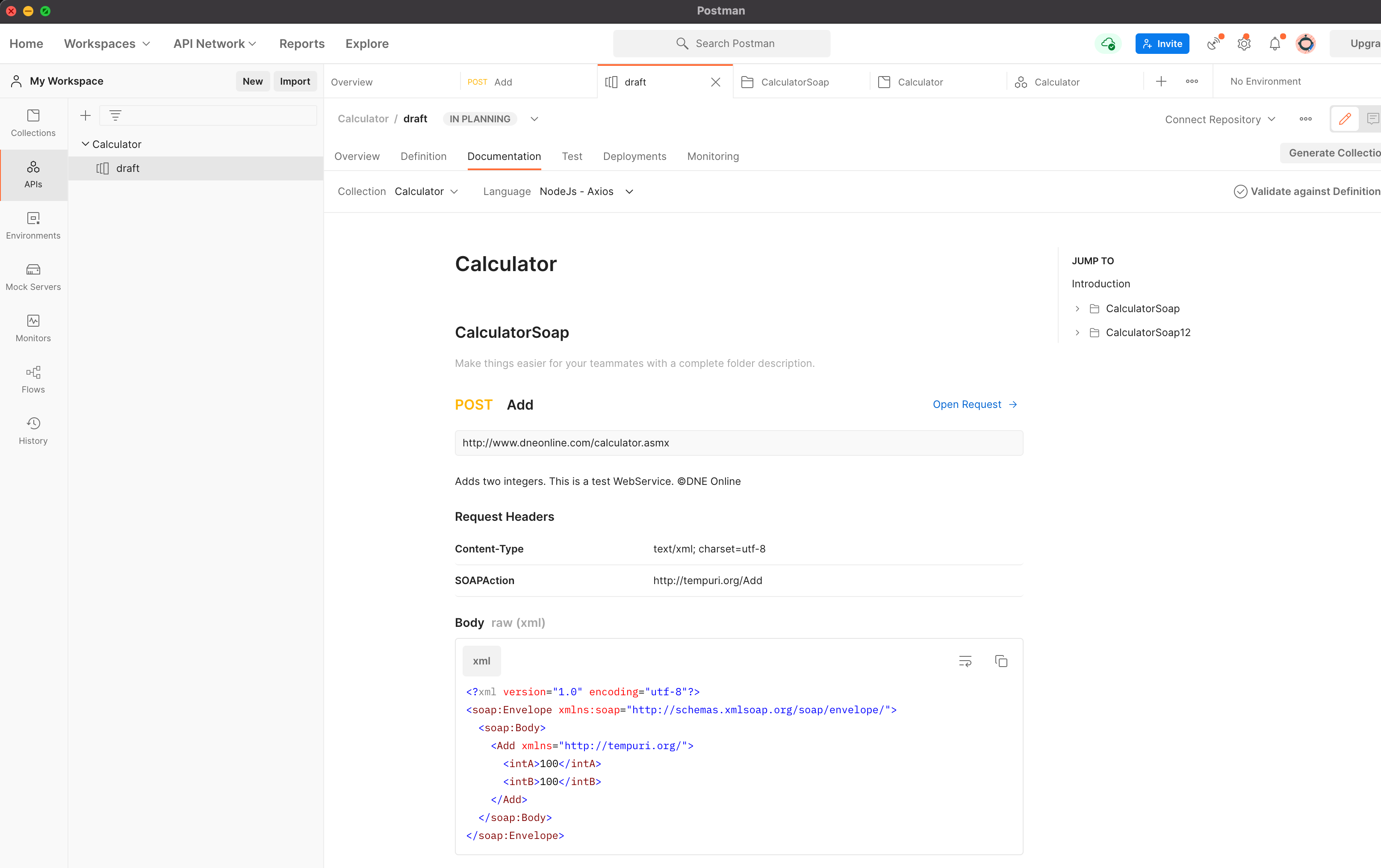The image size is (1381, 868).
Task: Expand the CalculatorSoap tree item
Action: pyautogui.click(x=1077, y=308)
